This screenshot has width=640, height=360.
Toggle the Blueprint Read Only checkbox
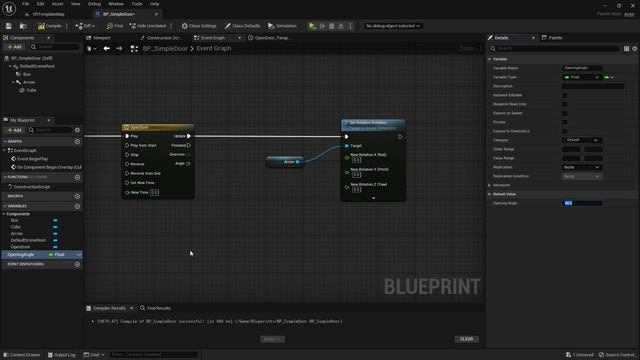point(564,104)
